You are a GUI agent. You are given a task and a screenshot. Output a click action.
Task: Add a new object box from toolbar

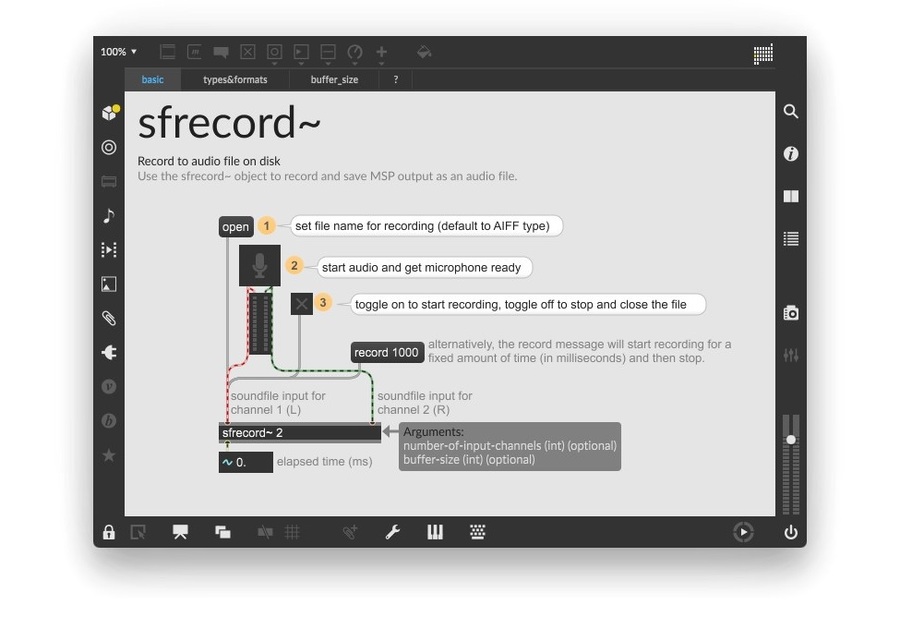(x=168, y=52)
